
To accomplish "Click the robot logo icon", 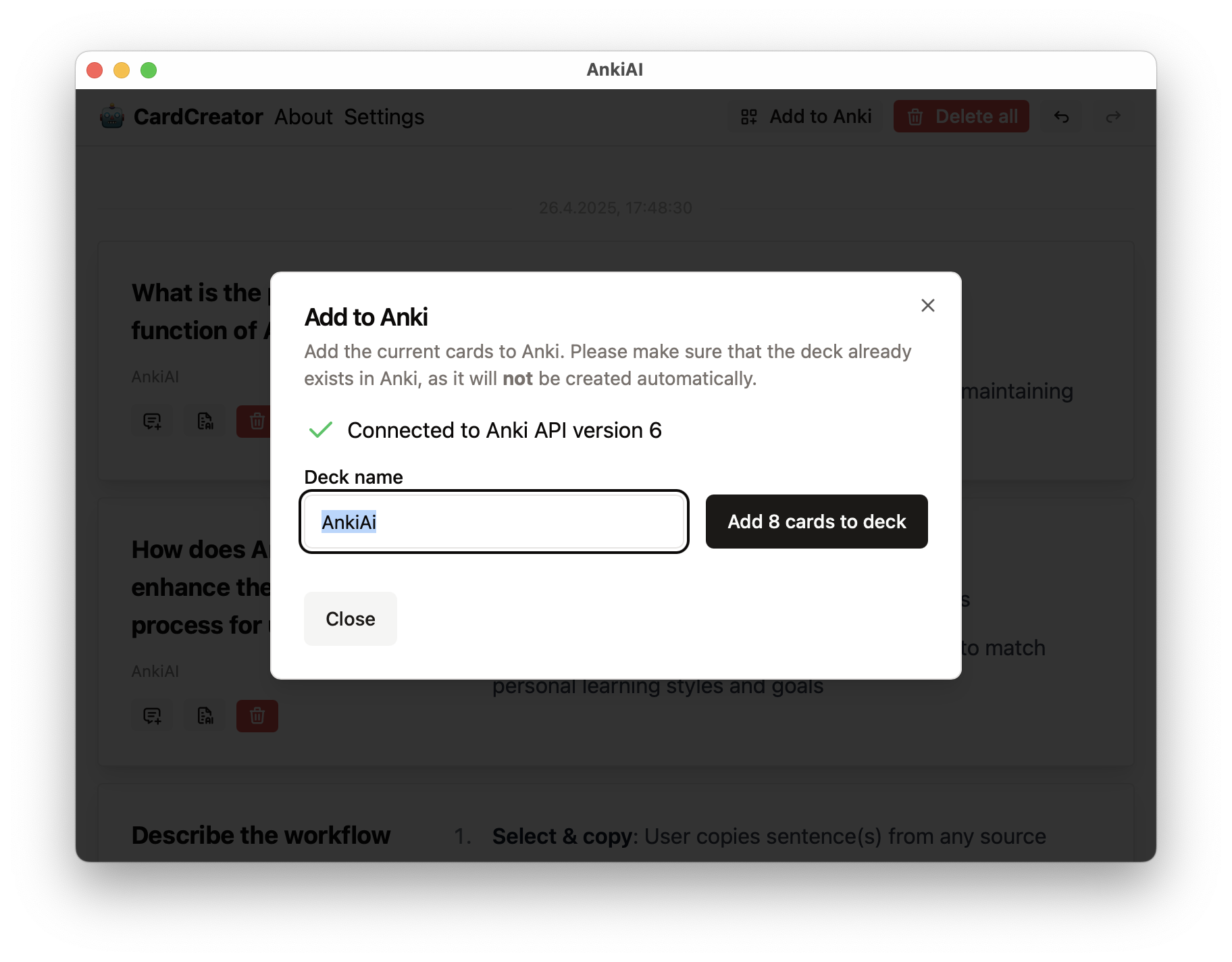I will 112,117.
